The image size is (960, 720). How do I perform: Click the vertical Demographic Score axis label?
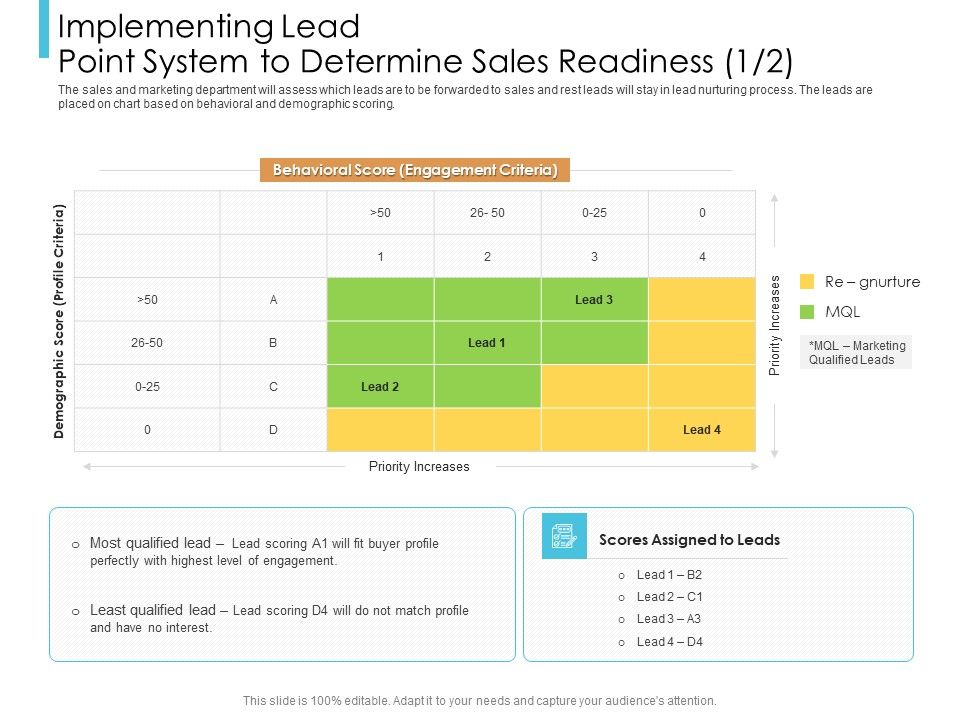point(60,321)
